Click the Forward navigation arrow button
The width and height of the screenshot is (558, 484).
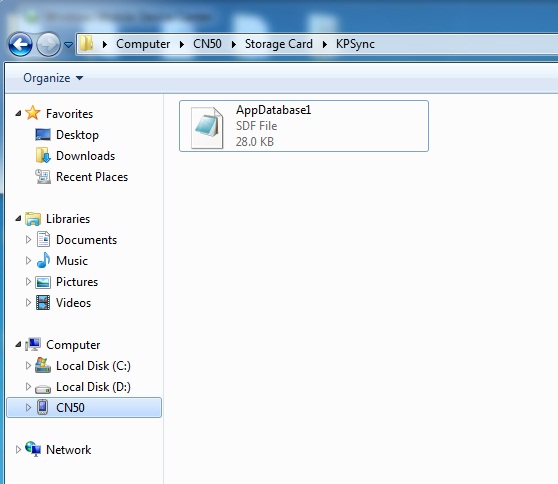click(48, 44)
